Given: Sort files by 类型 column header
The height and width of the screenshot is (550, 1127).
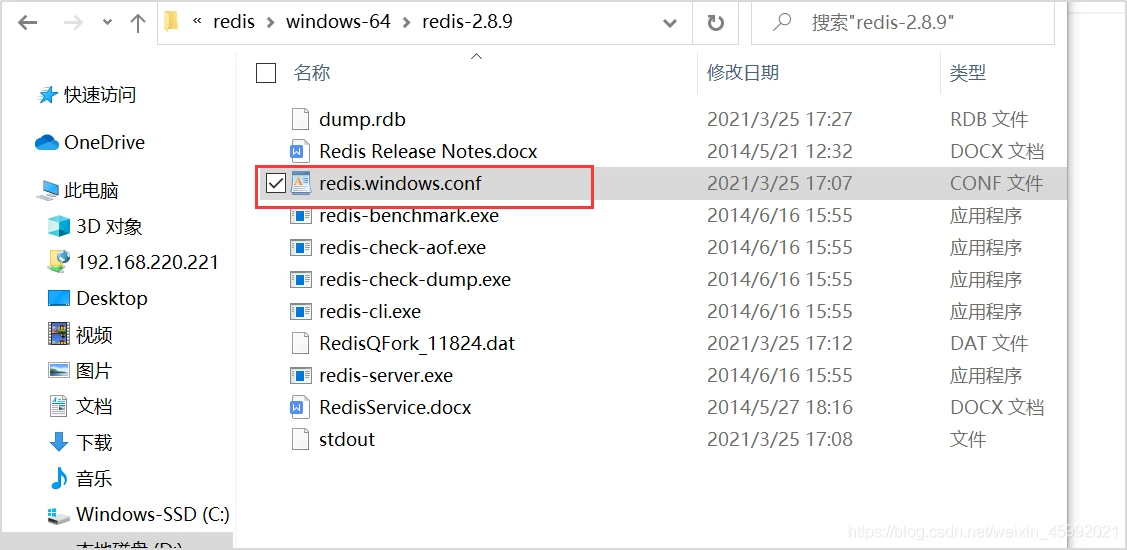Looking at the screenshot, I should click(967, 72).
